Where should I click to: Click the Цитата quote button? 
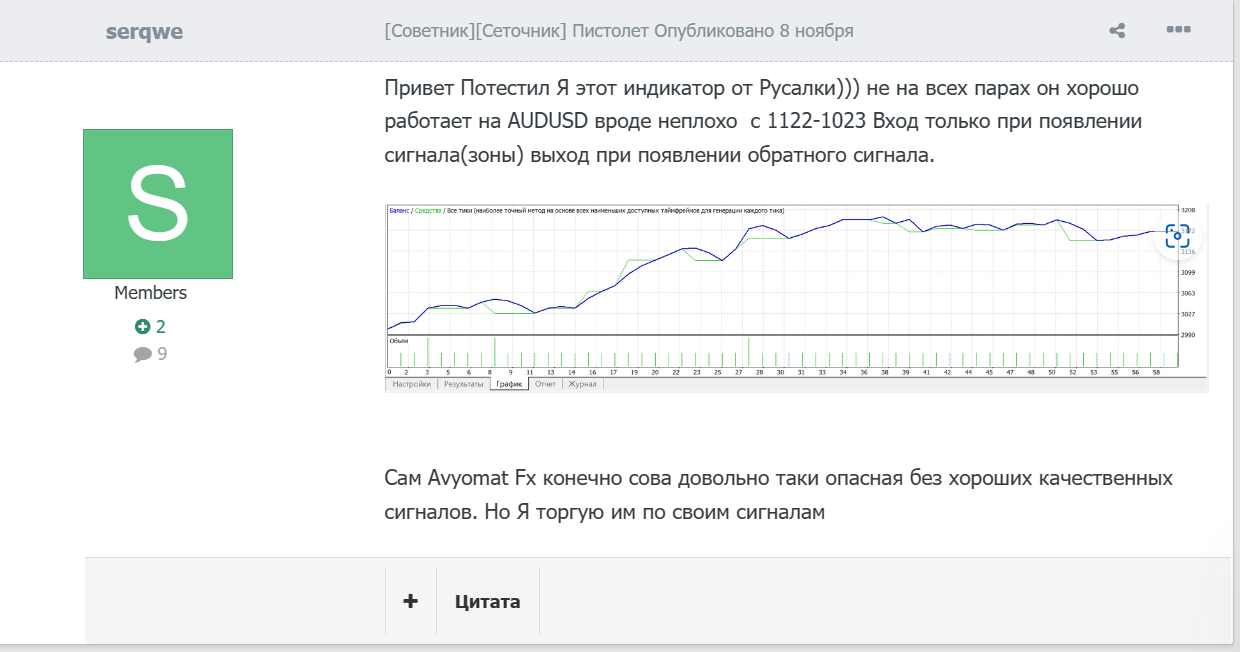(488, 601)
